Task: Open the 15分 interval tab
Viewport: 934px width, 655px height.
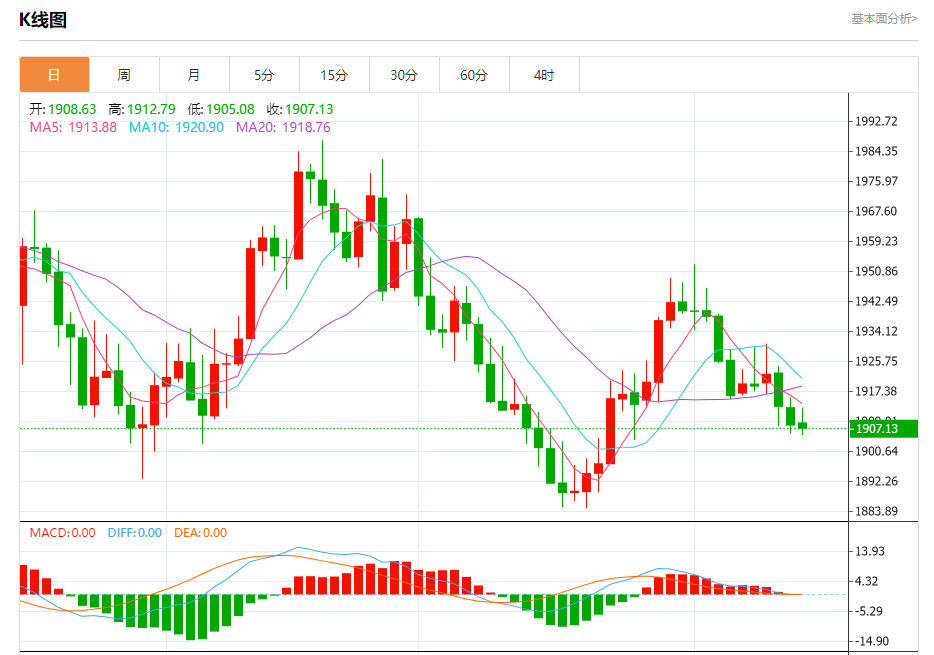Action: click(x=334, y=75)
